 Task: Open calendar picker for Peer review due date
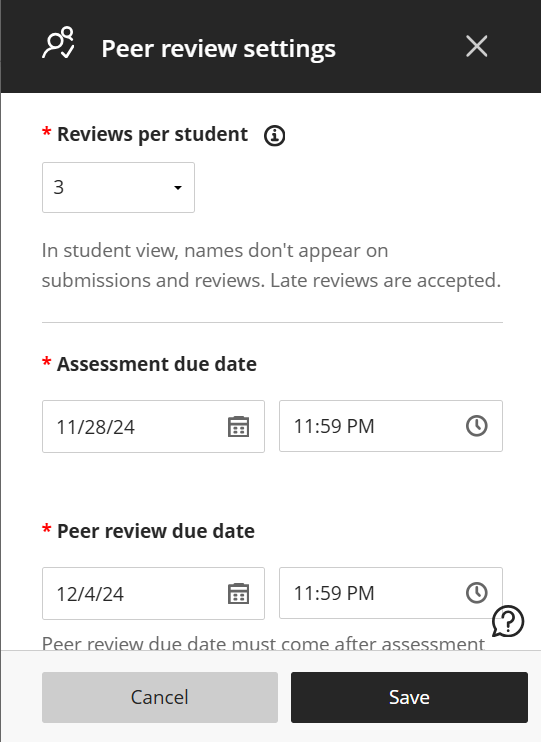pyautogui.click(x=239, y=593)
